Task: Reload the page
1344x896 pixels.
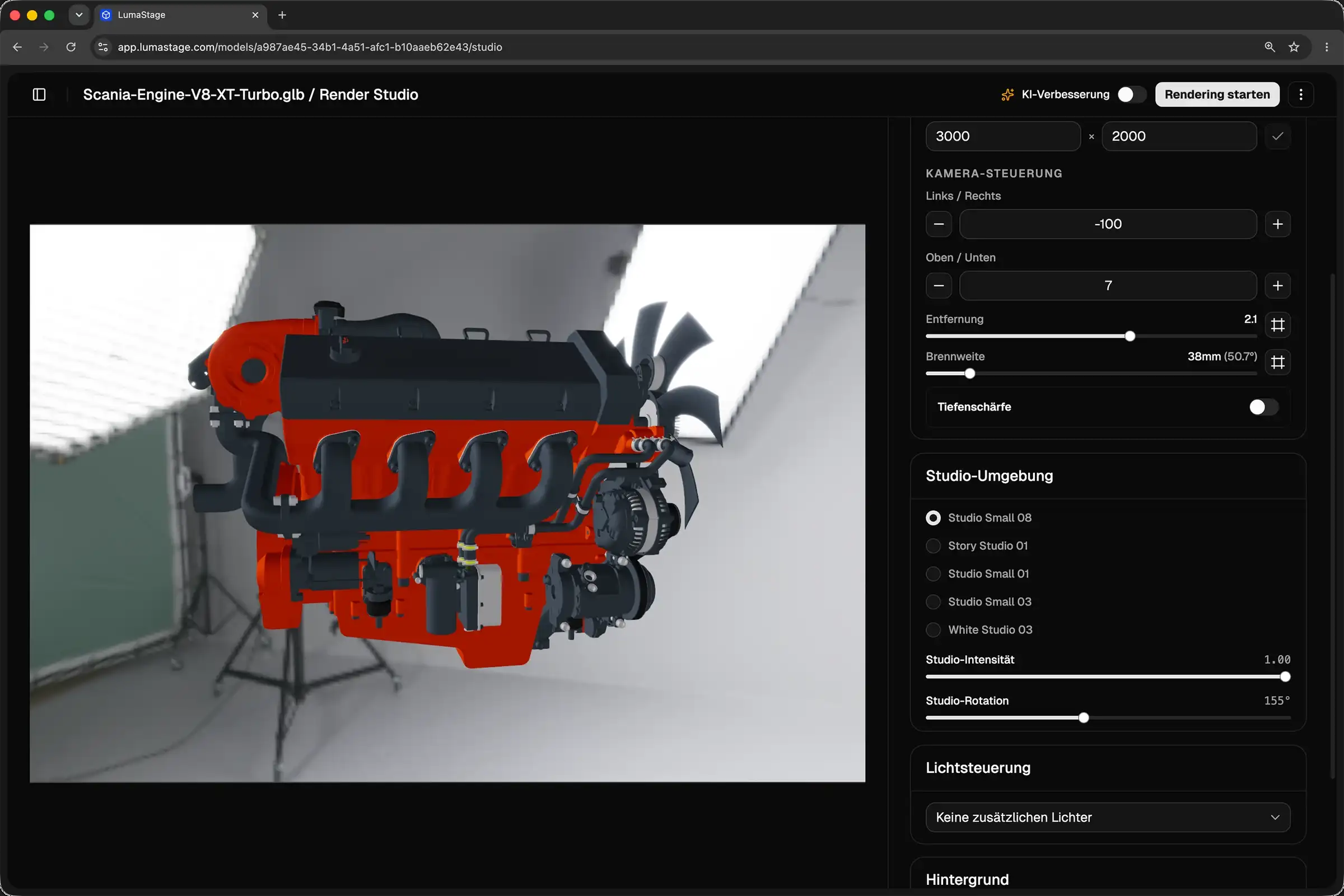Action: pos(71,47)
